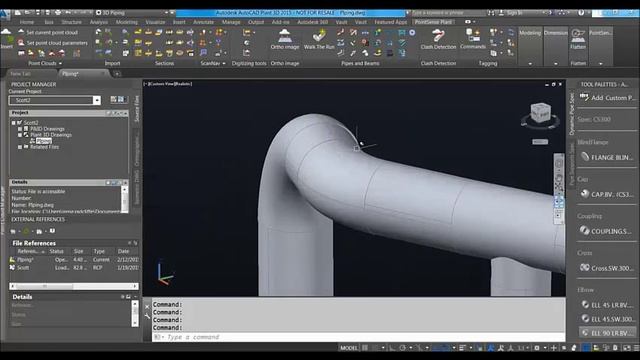640x360 pixels.
Task: Select the COUPLING palette tool
Action: [x=607, y=231]
